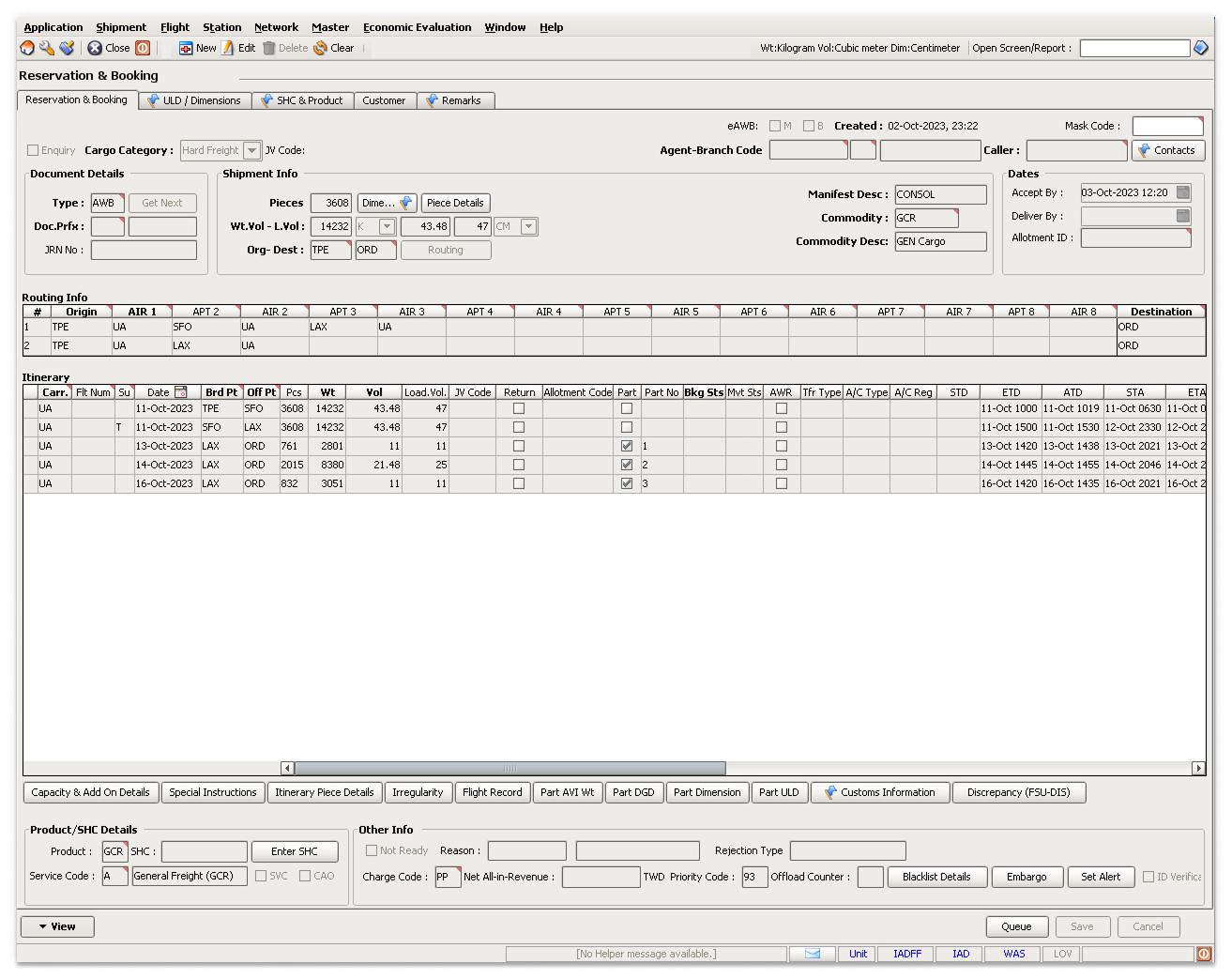Open the Shipment menu

pyautogui.click(x=121, y=27)
